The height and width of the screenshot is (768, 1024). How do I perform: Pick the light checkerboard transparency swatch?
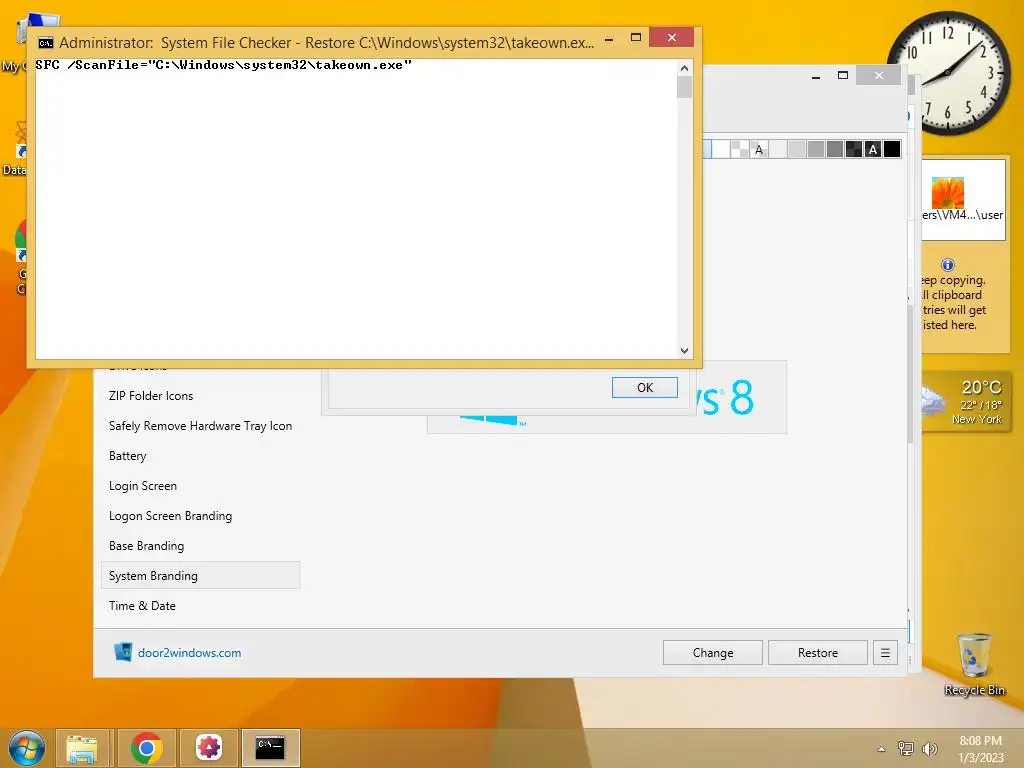click(740, 149)
